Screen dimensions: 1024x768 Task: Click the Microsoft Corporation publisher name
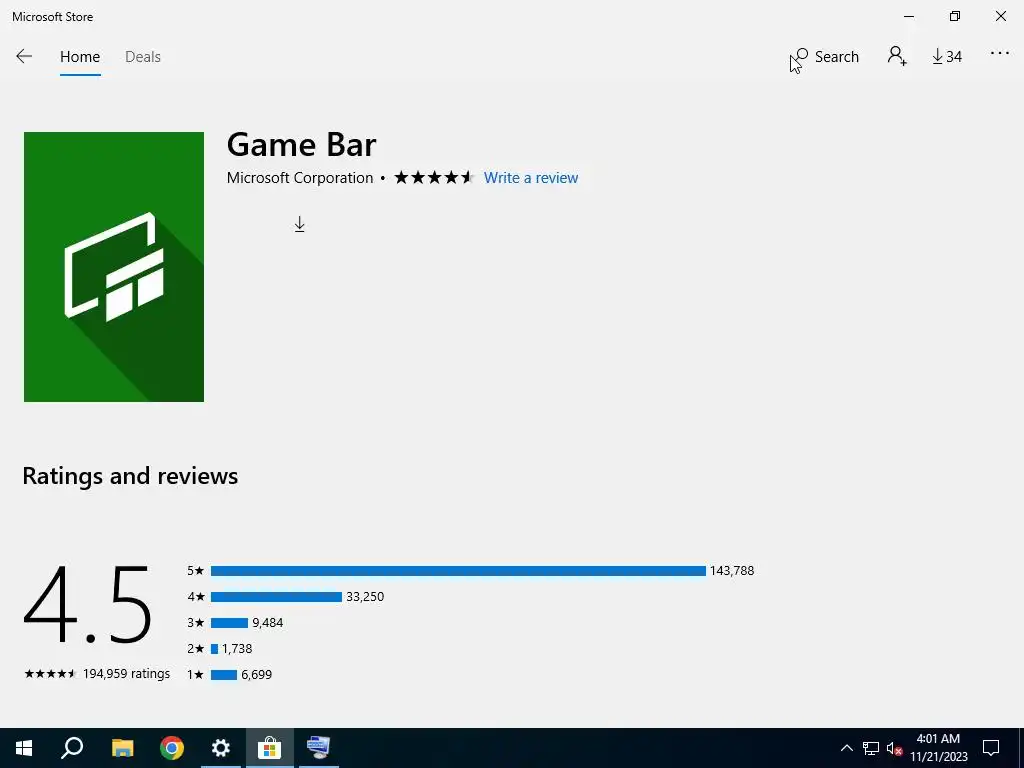click(300, 178)
